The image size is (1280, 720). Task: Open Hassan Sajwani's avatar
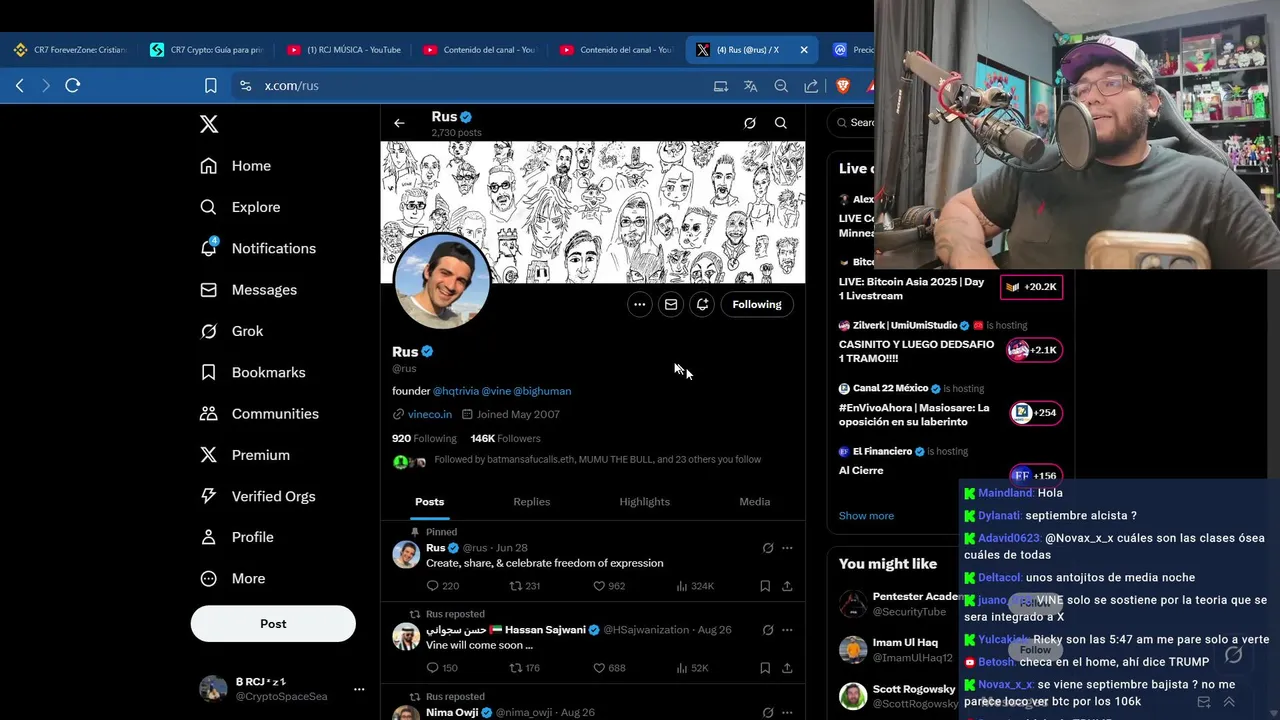(406, 637)
